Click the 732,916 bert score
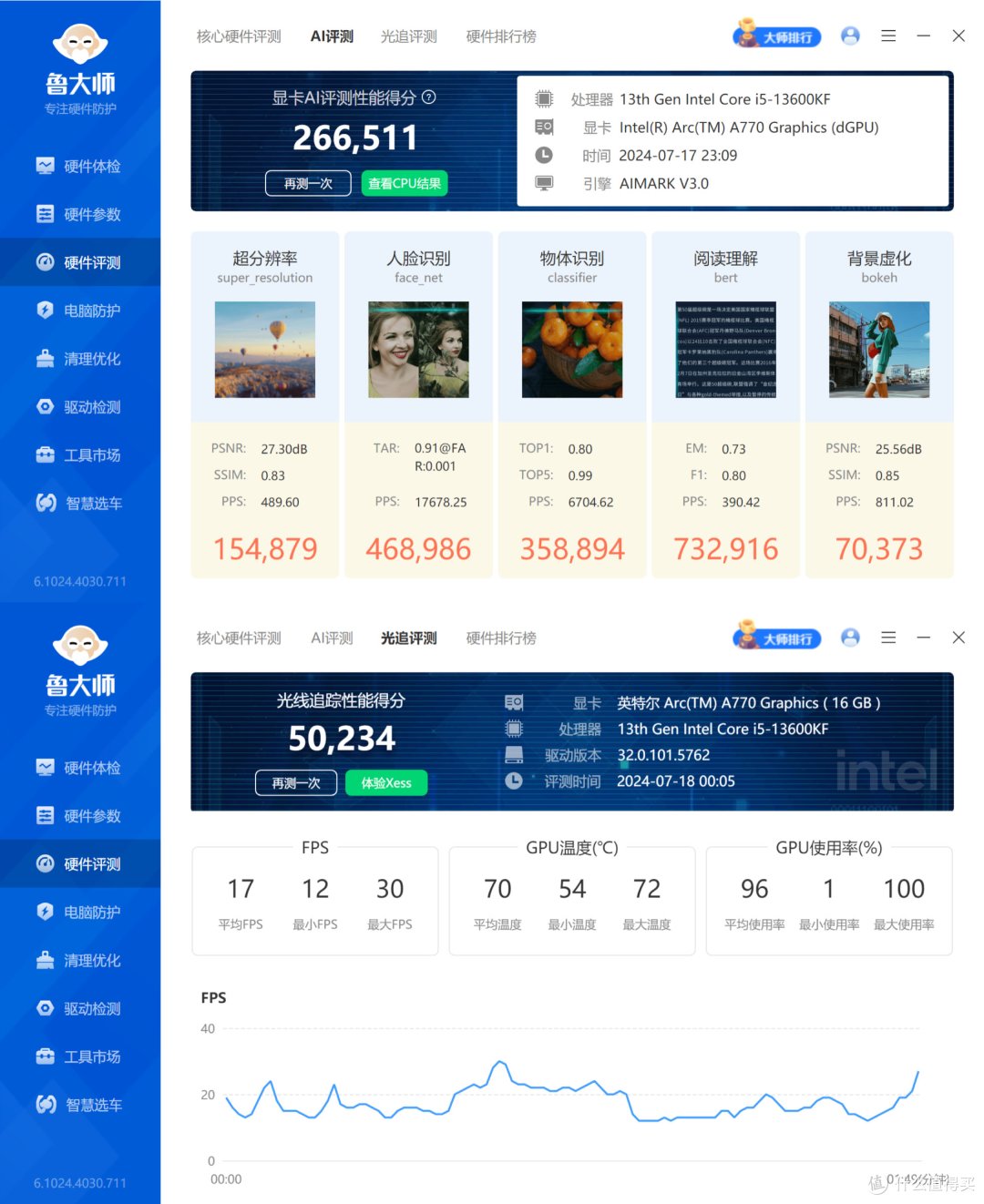Screen dimensions: 984x1204 [x=726, y=549]
